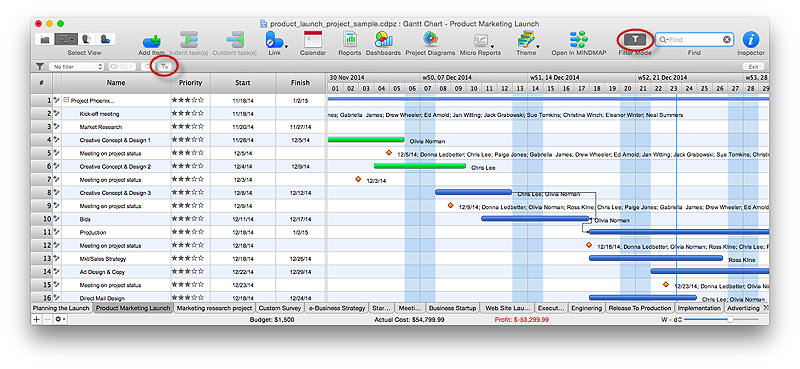Click the task icon in row 2
This screenshot has height=369, width=800.
pos(57,113)
